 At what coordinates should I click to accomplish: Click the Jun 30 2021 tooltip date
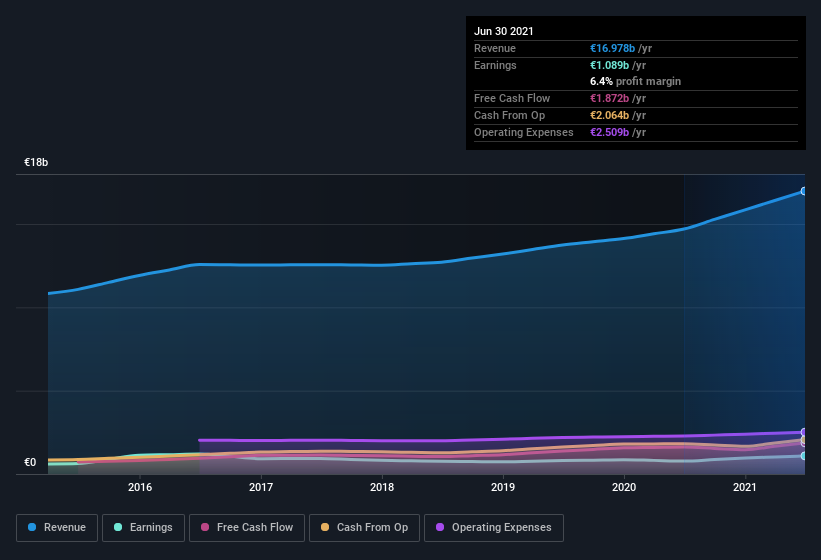click(x=504, y=31)
